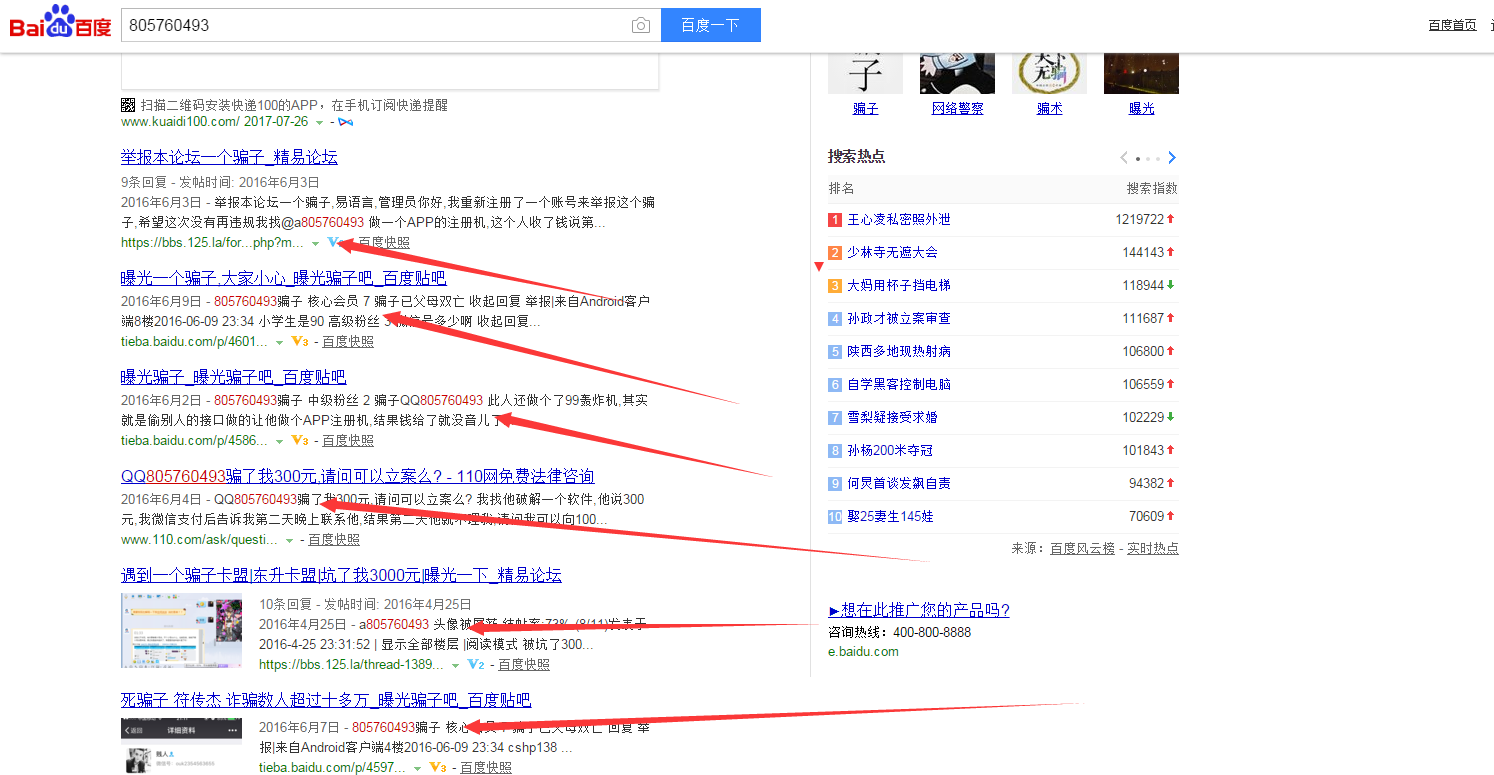Screen dimensions: 1494x775
Task: Open hot topic 何炅首谈发飙自责
Action: pos(899,483)
